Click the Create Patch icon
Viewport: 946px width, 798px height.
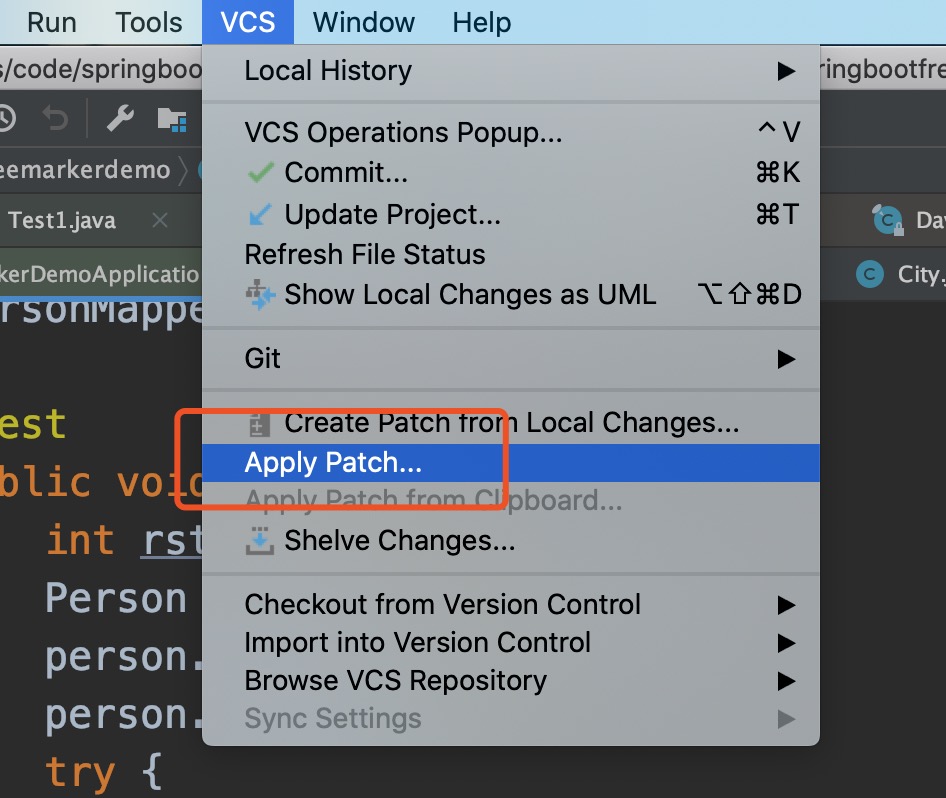point(260,423)
